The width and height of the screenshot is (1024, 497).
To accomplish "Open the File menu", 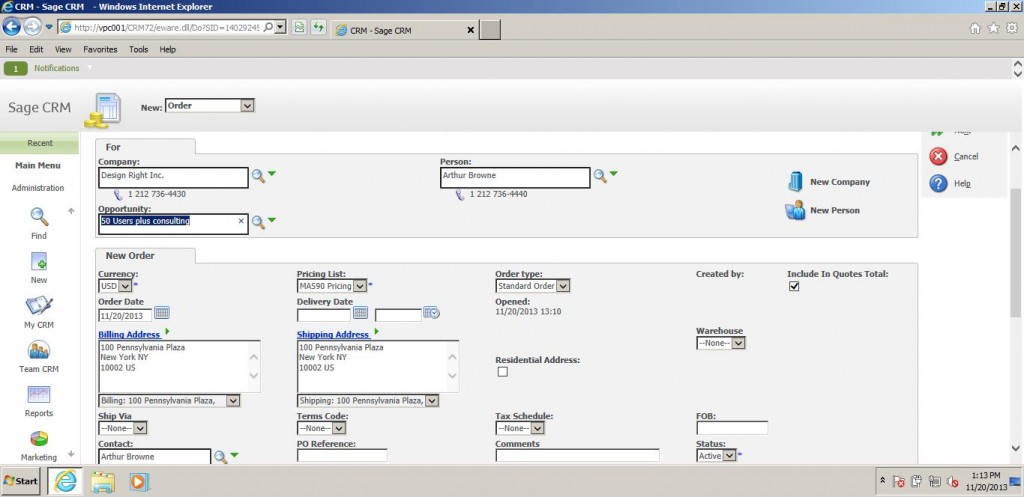I will pos(12,50).
